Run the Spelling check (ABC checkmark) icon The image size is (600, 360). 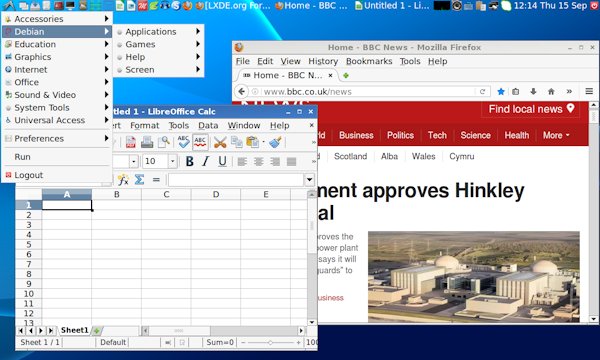point(183,142)
